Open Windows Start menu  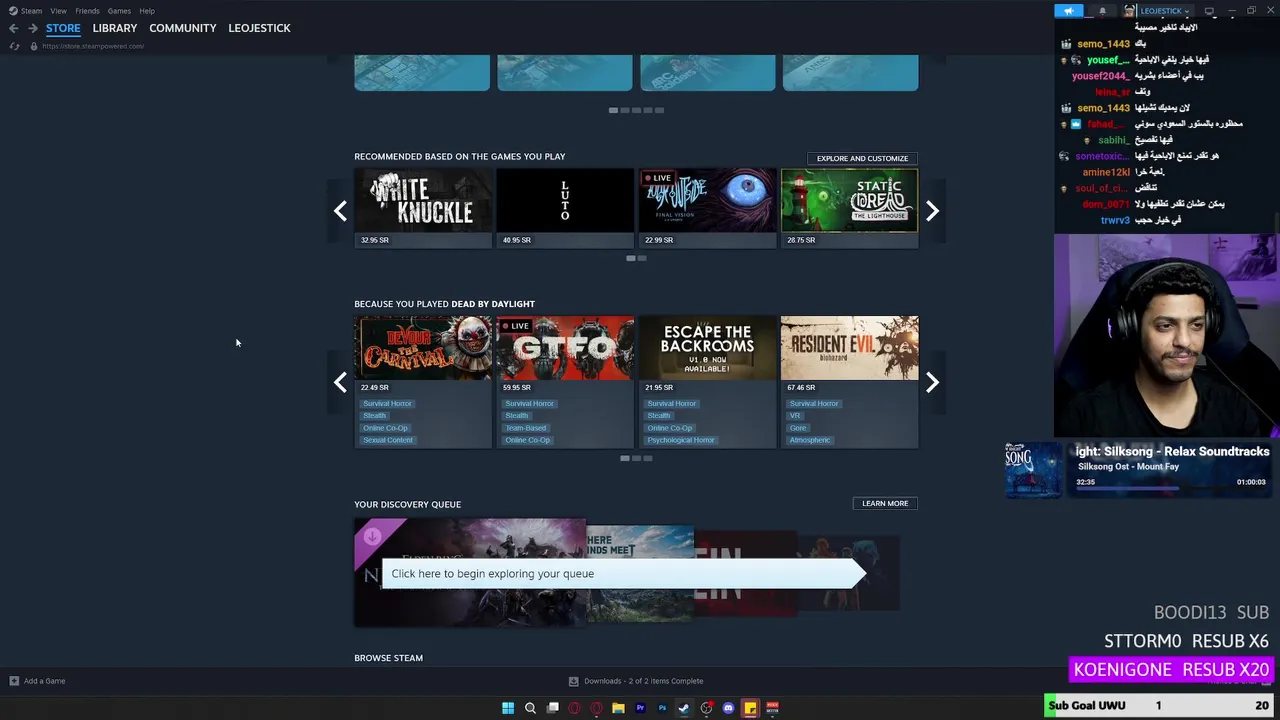(508, 708)
